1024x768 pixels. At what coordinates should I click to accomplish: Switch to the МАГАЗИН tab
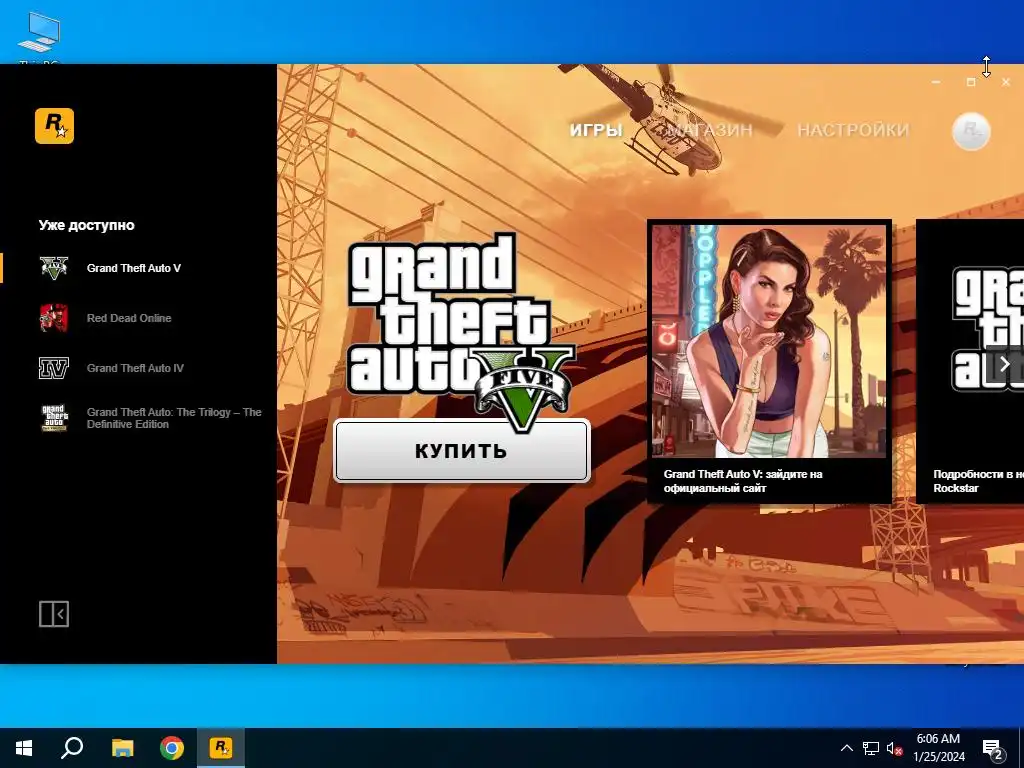(x=710, y=130)
